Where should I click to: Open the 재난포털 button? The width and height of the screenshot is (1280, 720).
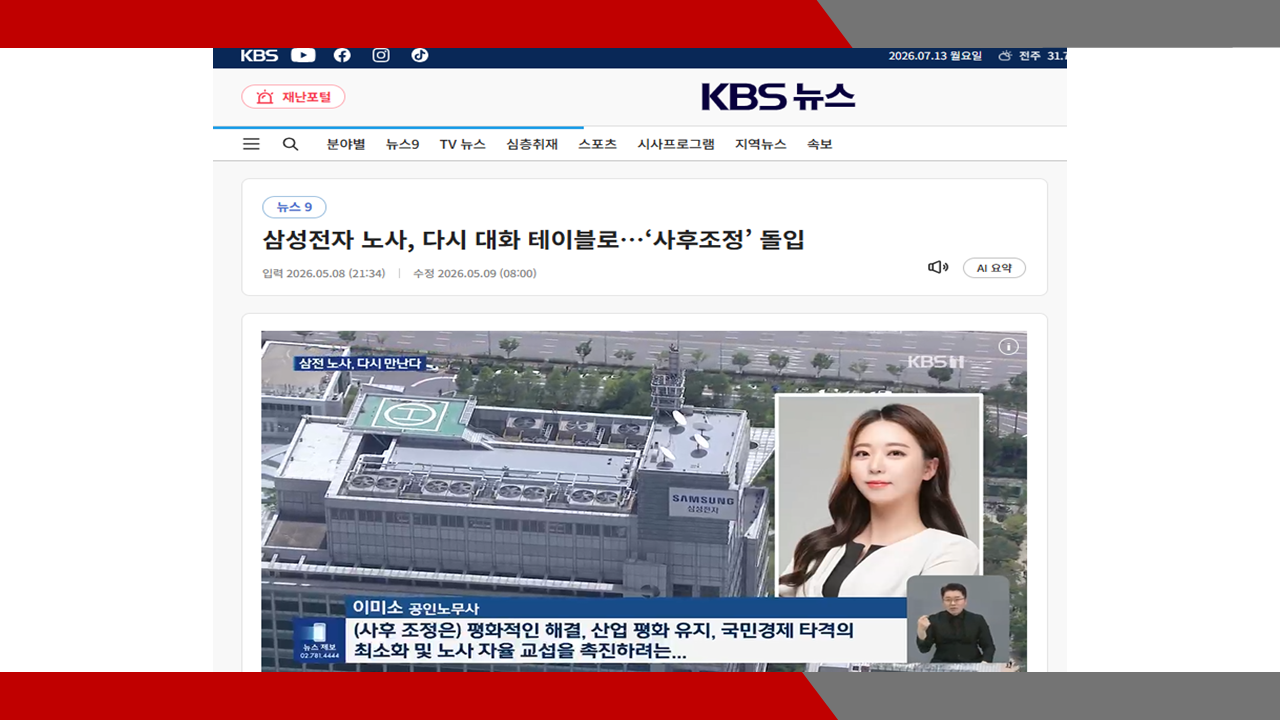(x=293, y=97)
